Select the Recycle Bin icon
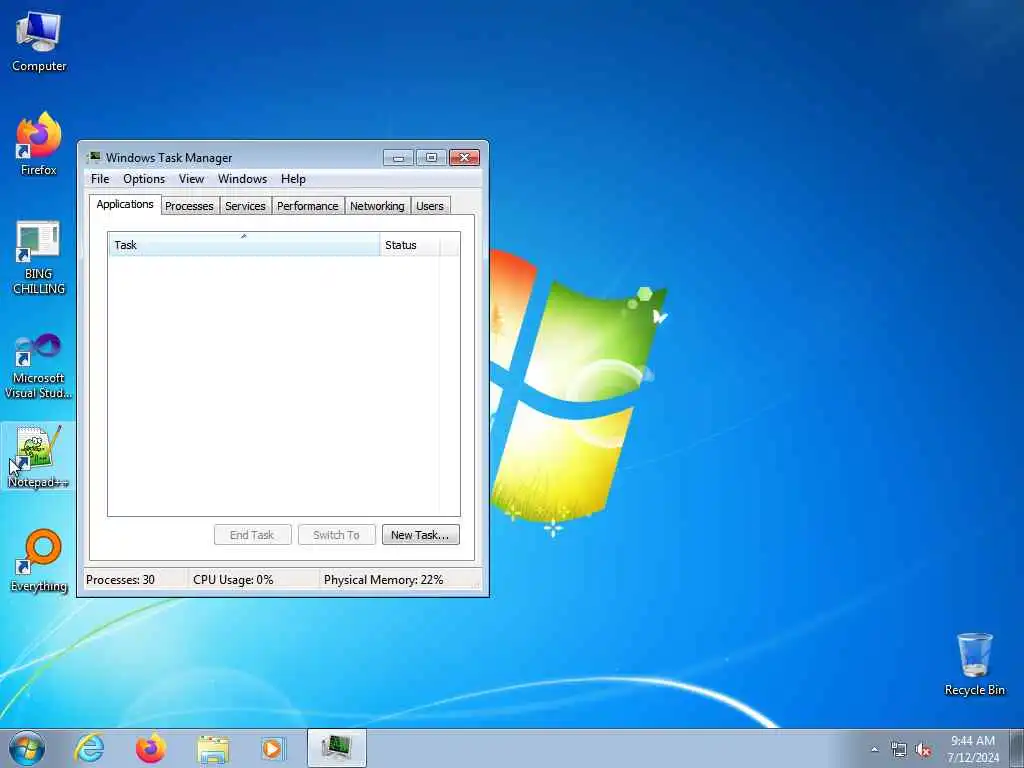This screenshot has width=1024, height=768. tap(974, 664)
